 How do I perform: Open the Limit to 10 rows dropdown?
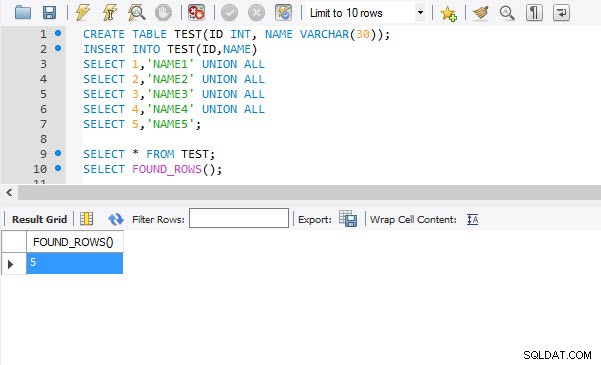pyautogui.click(x=366, y=13)
